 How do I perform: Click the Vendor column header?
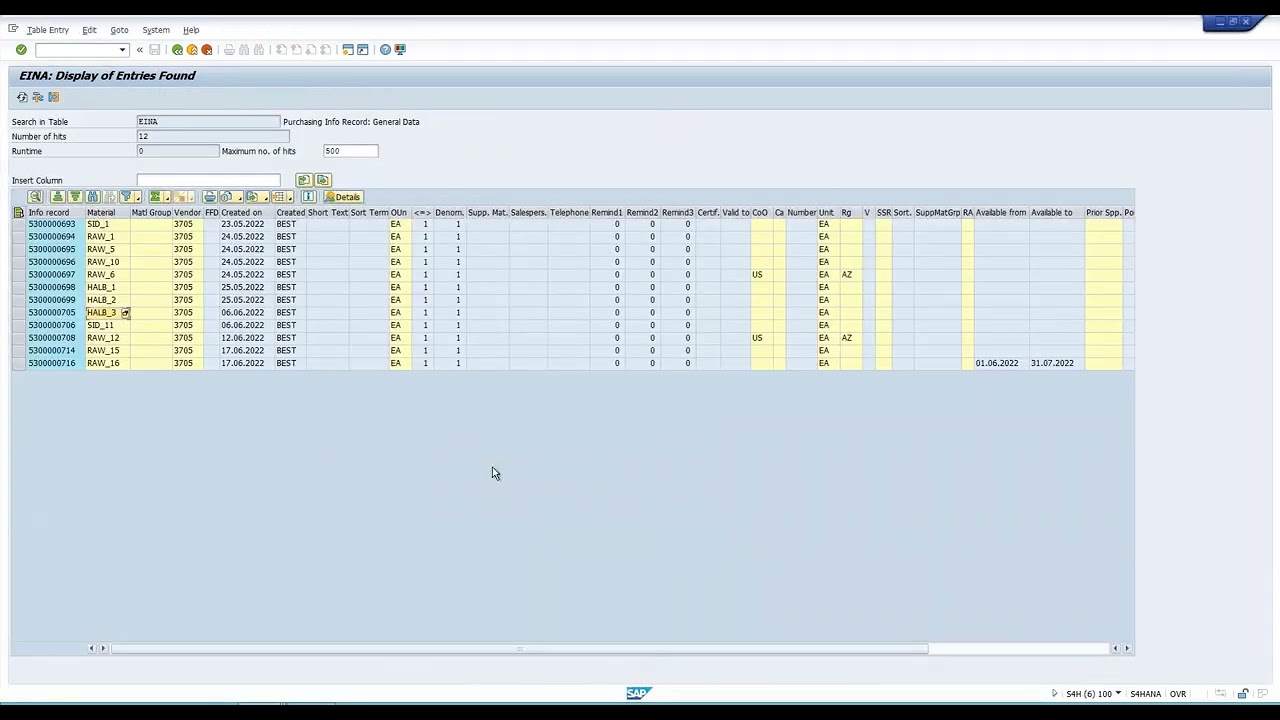click(x=187, y=212)
